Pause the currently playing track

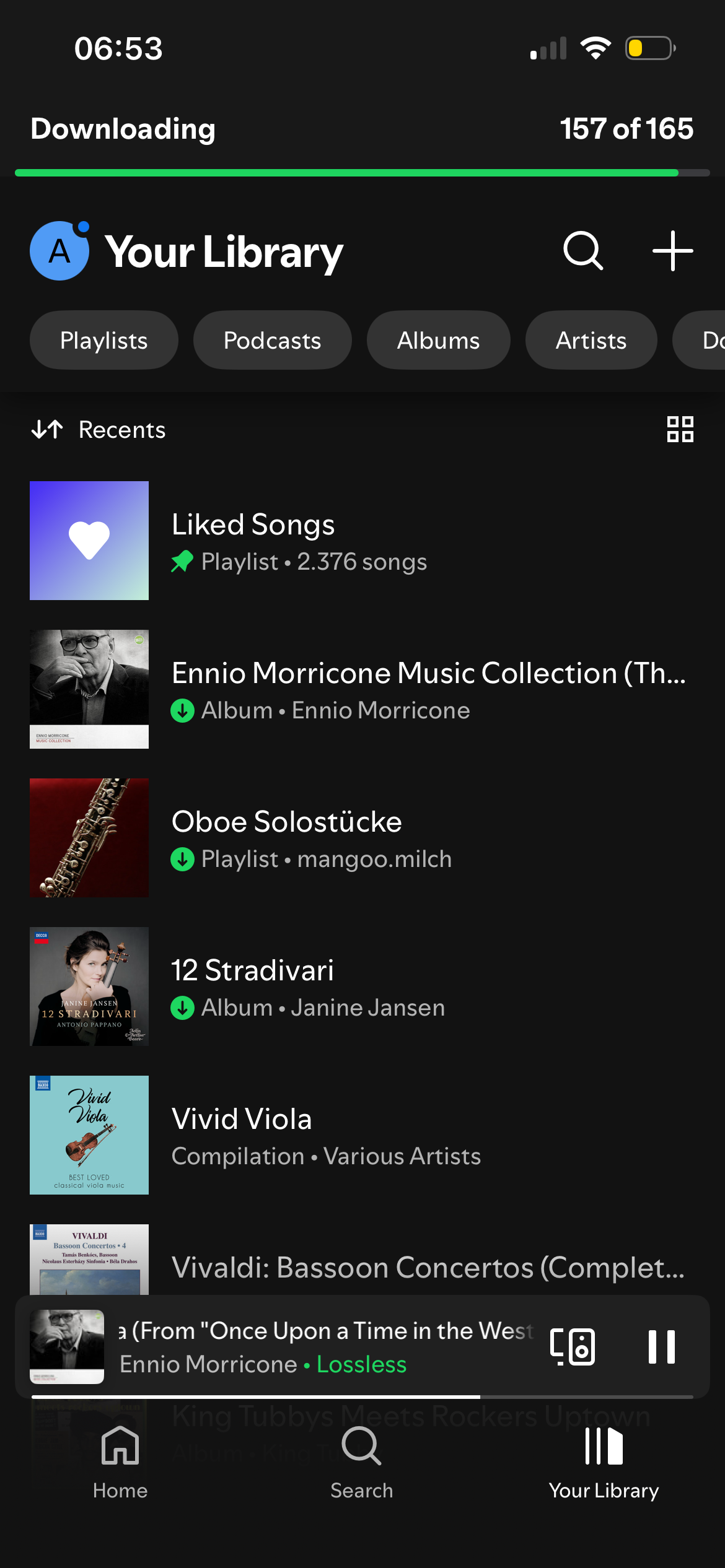[x=661, y=1346]
